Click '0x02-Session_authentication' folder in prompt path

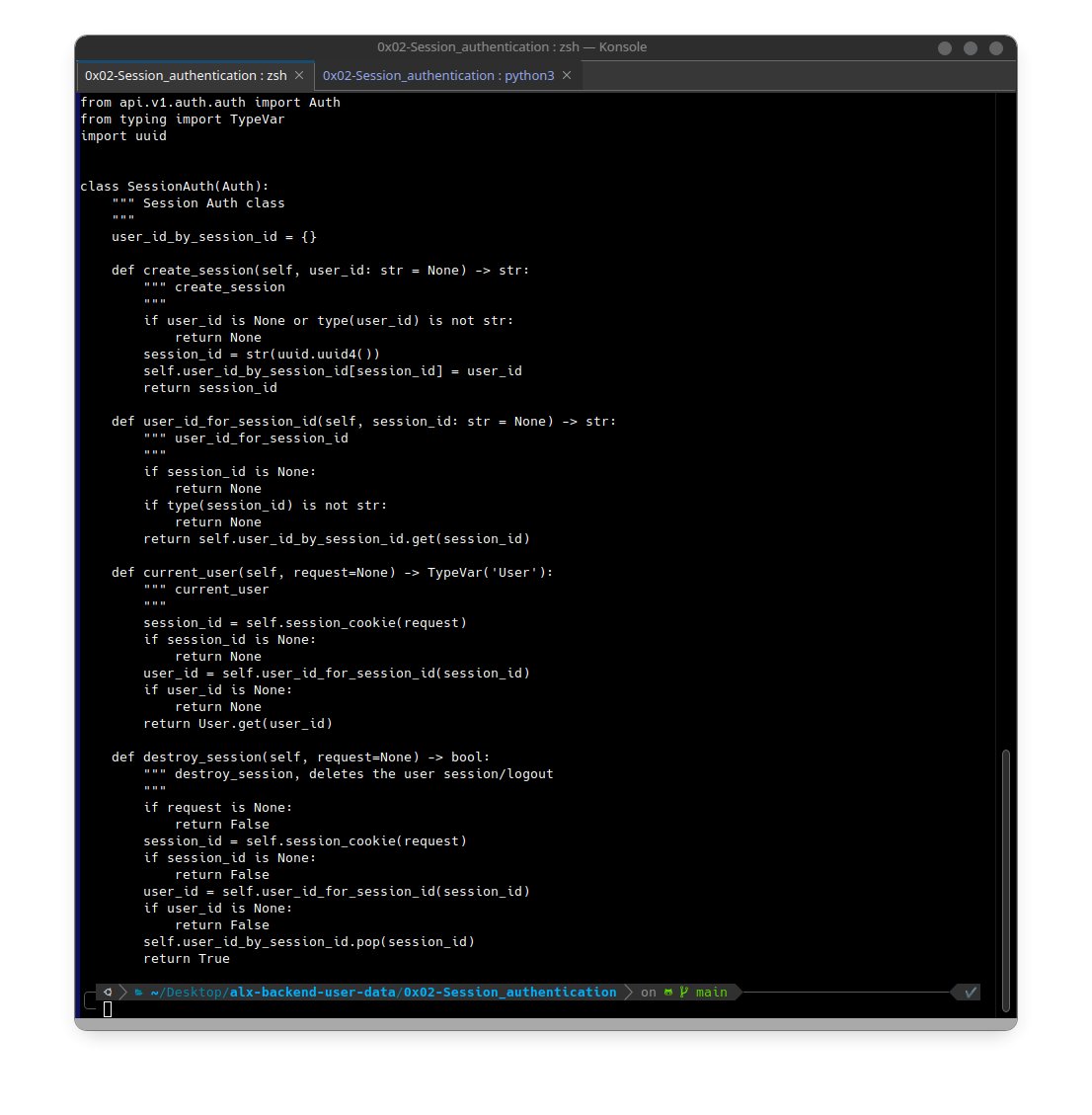(510, 992)
